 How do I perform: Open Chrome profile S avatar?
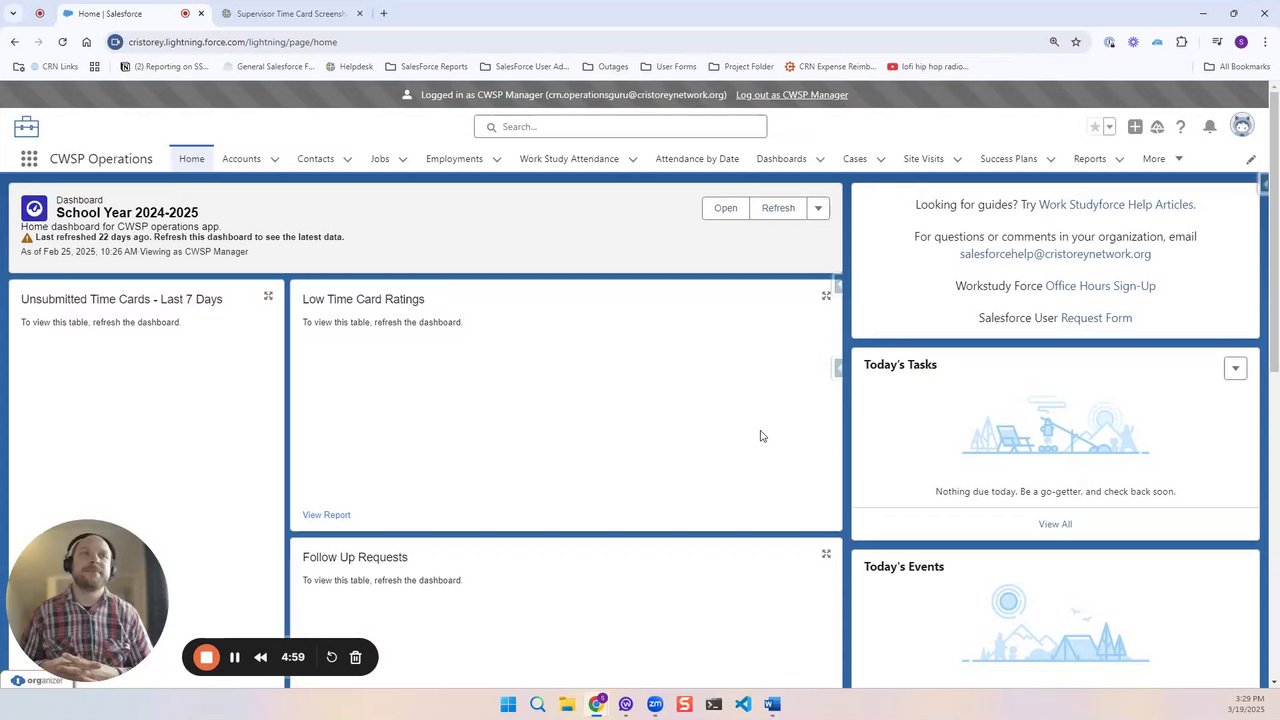1241,42
